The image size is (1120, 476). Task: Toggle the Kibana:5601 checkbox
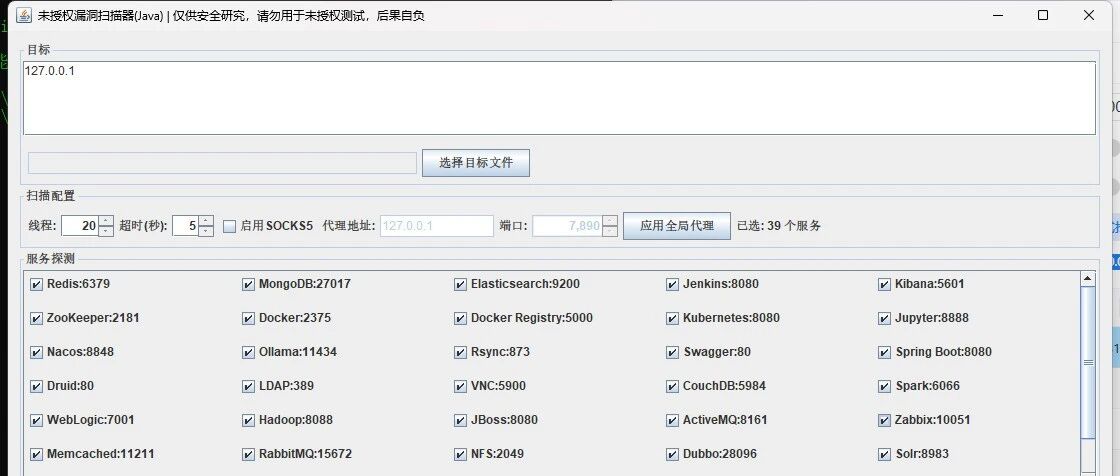tap(884, 284)
